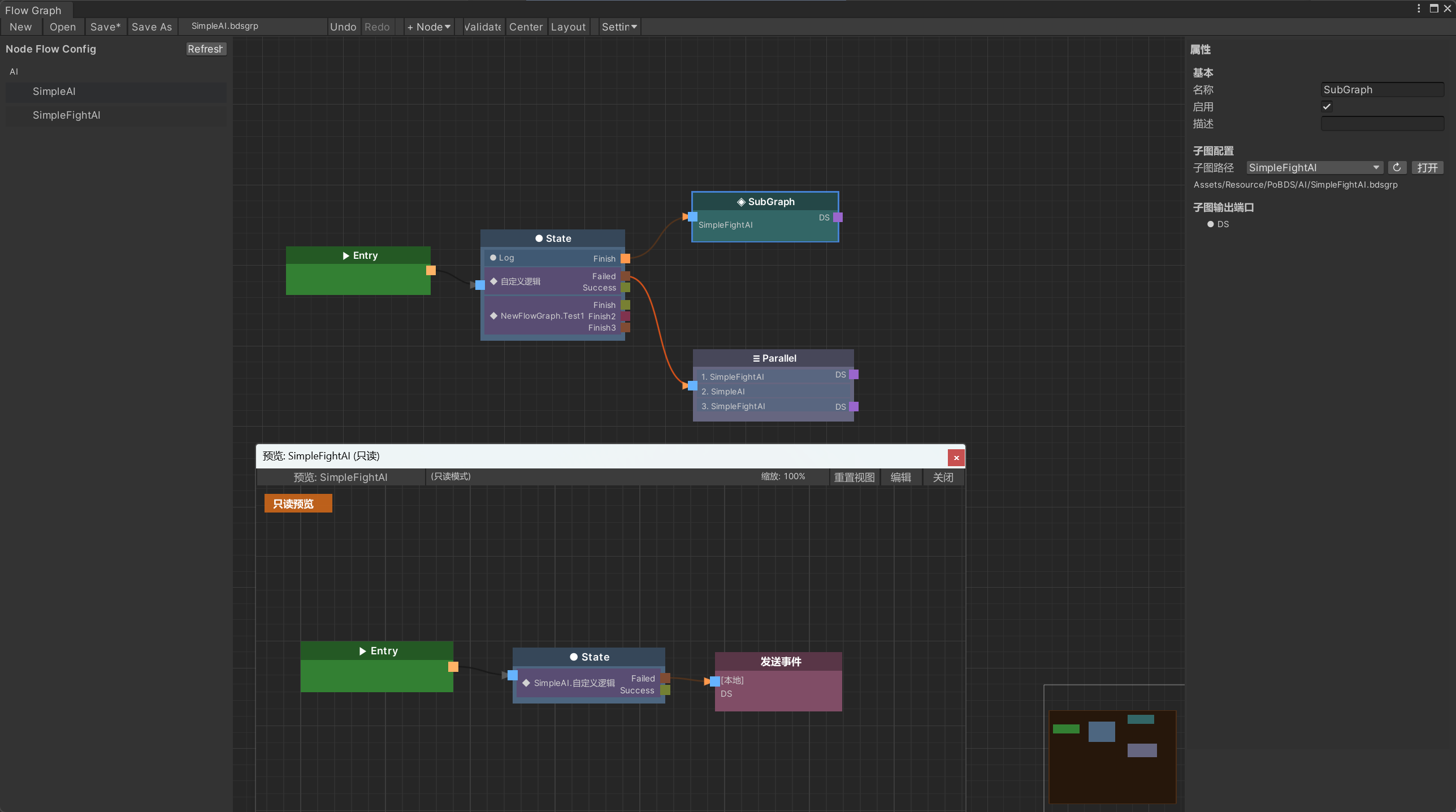Click the SubGraph node's purple DS output port
Viewport: 1456px width, 812px height.
click(838, 218)
